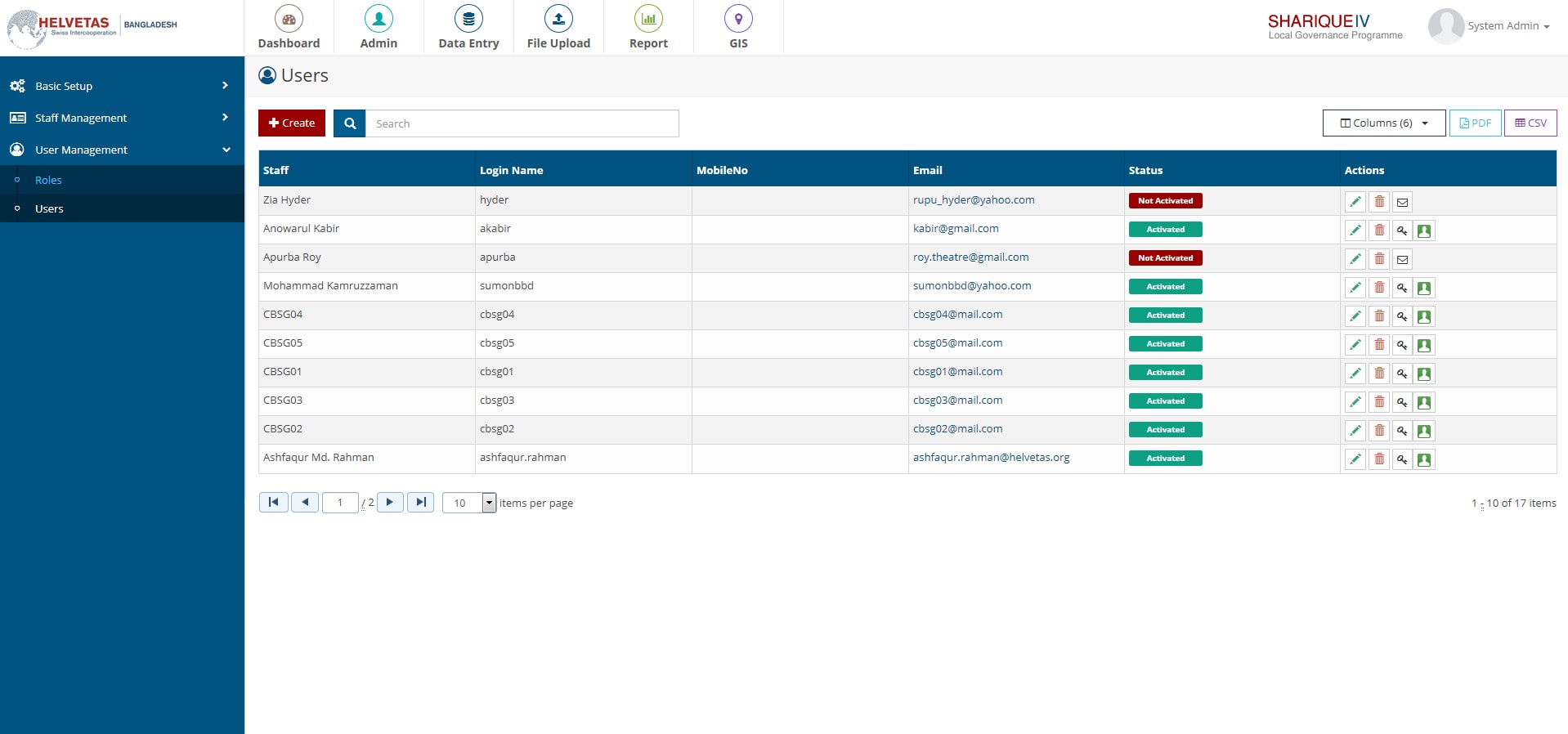Click the search magnifier button

coord(350,123)
